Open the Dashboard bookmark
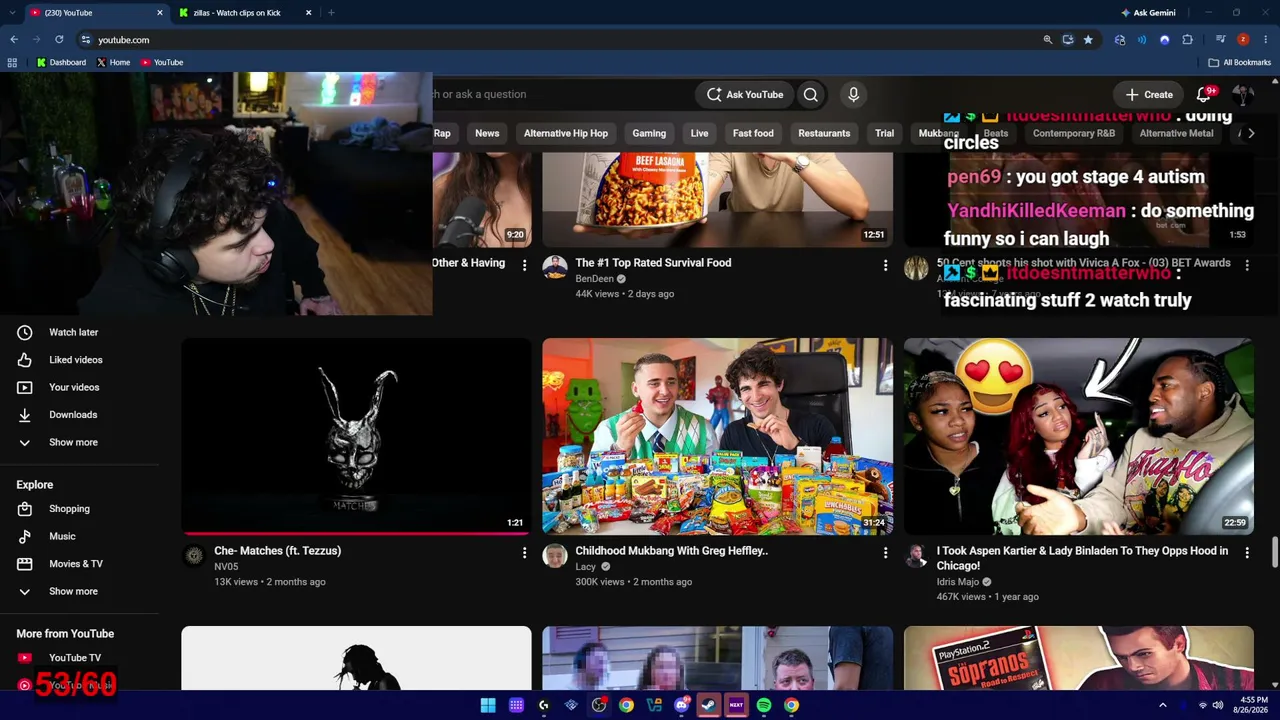This screenshot has height=720, width=1280. [61, 62]
